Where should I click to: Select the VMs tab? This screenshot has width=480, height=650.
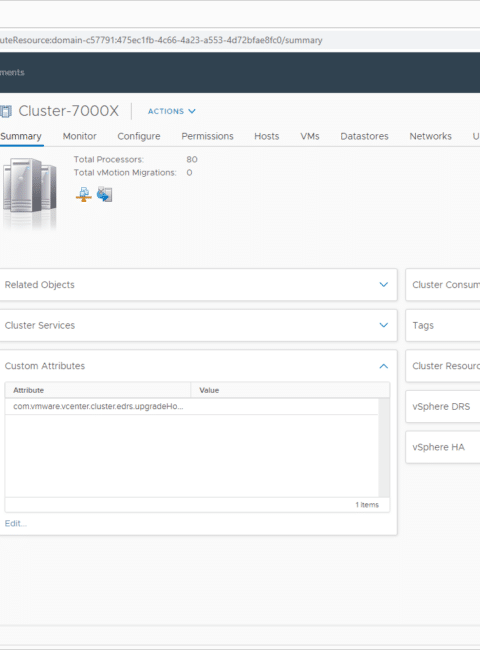coord(310,136)
